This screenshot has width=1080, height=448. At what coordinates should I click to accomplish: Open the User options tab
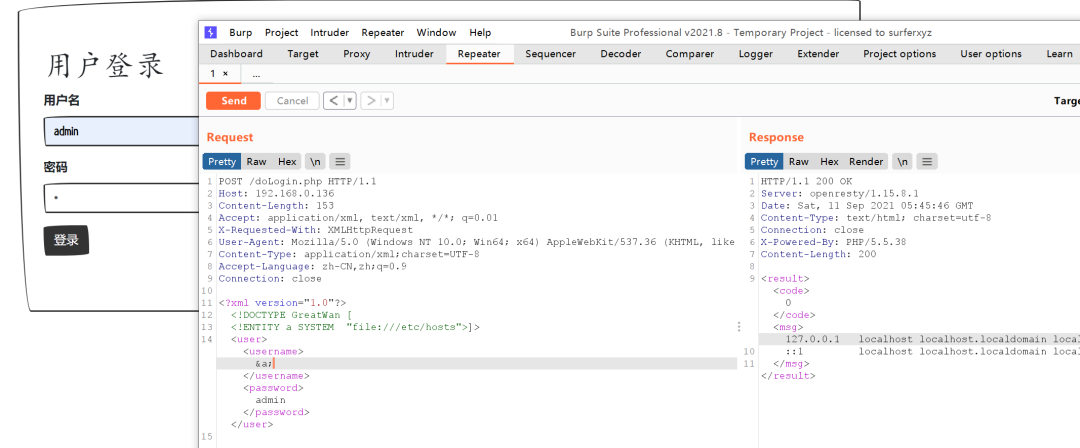[x=990, y=54]
